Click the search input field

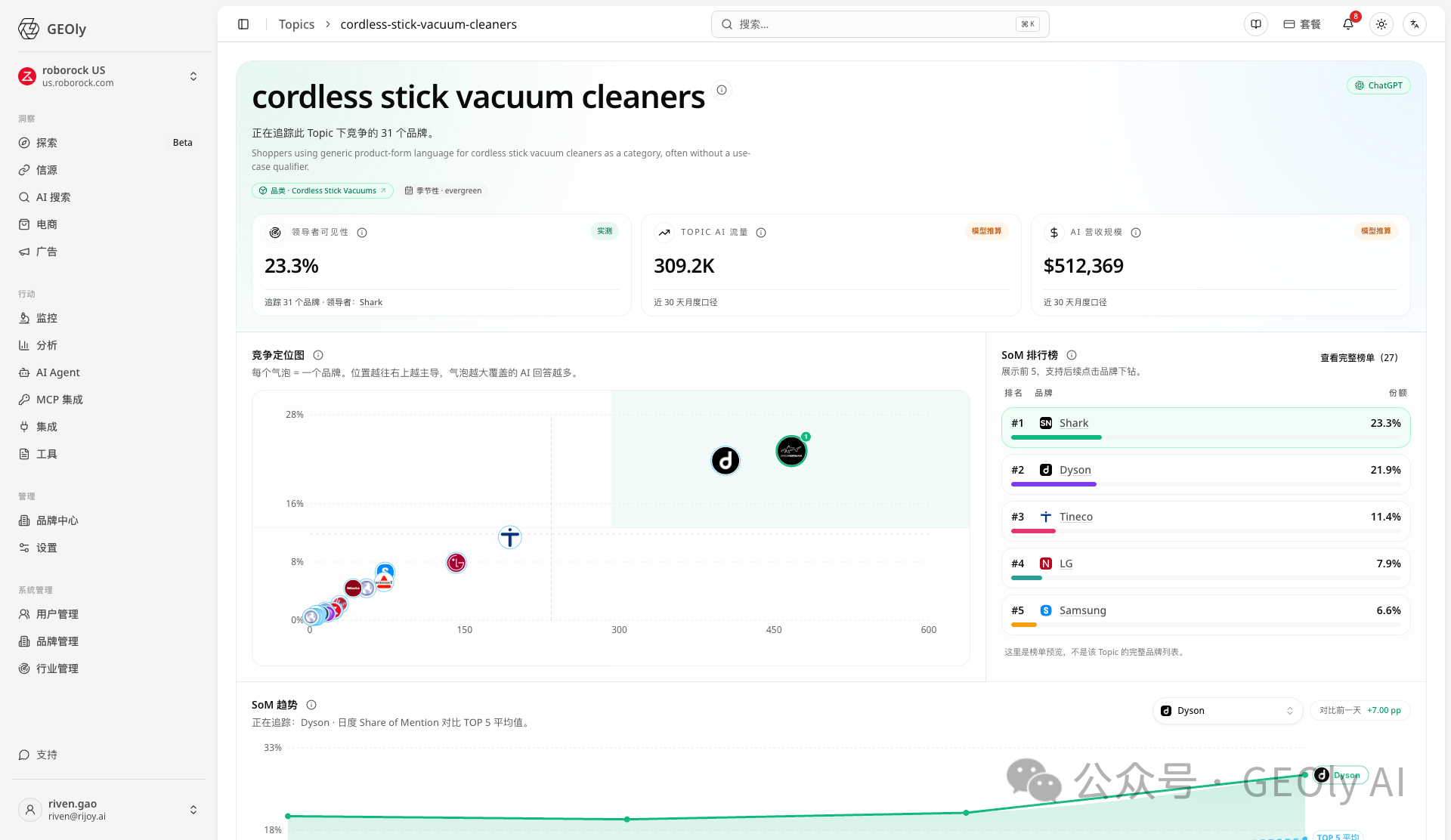(x=880, y=24)
